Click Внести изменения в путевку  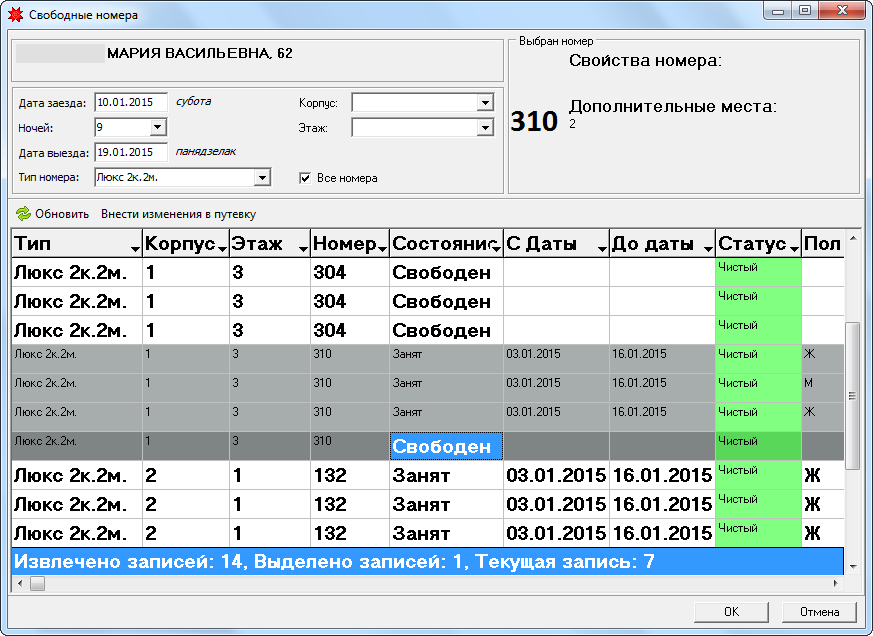click(x=178, y=214)
